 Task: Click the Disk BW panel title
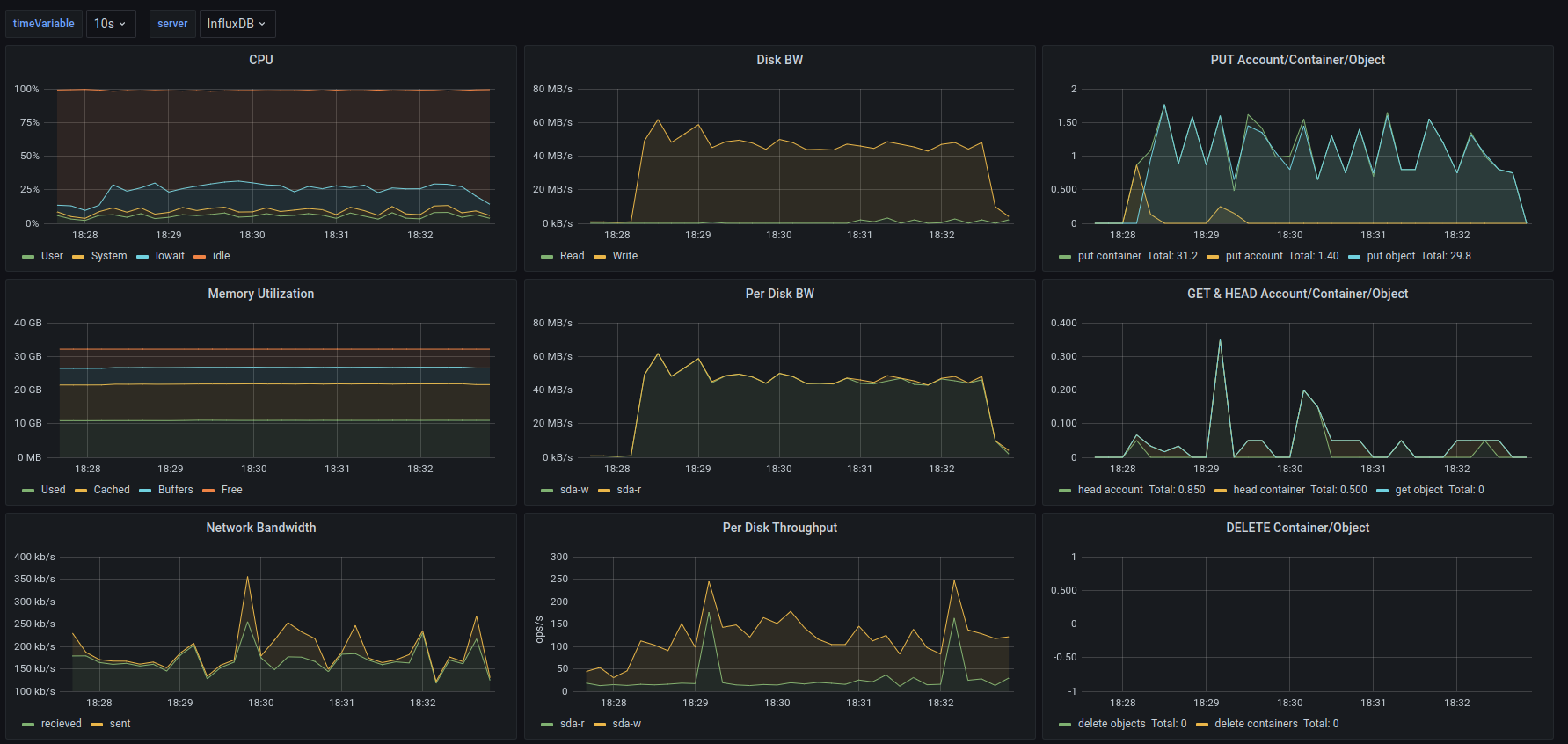pyautogui.click(x=779, y=60)
